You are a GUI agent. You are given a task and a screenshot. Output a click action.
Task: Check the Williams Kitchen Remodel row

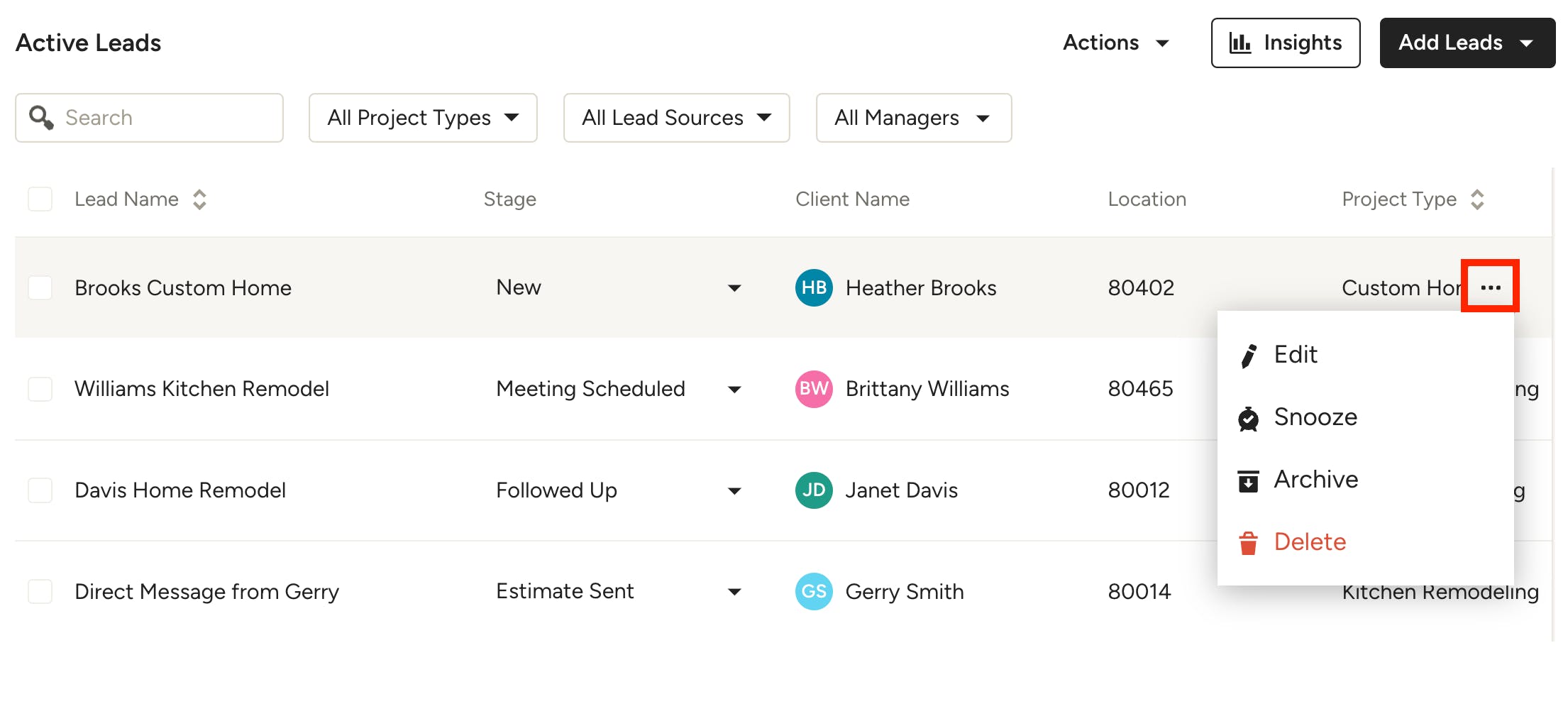pyautogui.click(x=40, y=389)
